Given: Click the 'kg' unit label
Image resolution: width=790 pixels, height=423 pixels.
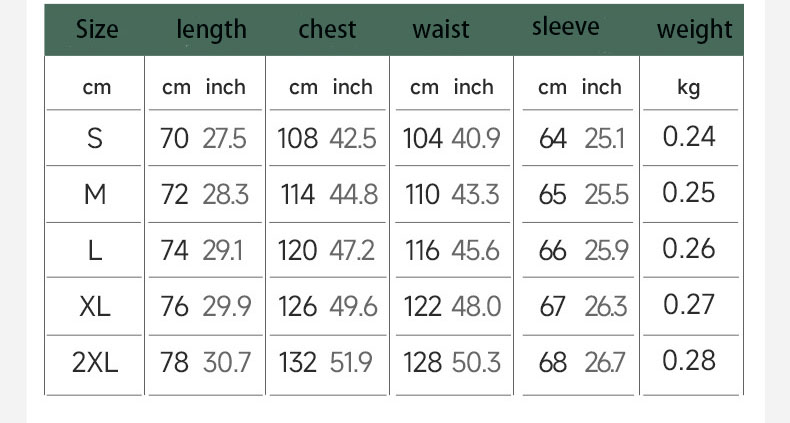Looking at the screenshot, I should point(689,88).
